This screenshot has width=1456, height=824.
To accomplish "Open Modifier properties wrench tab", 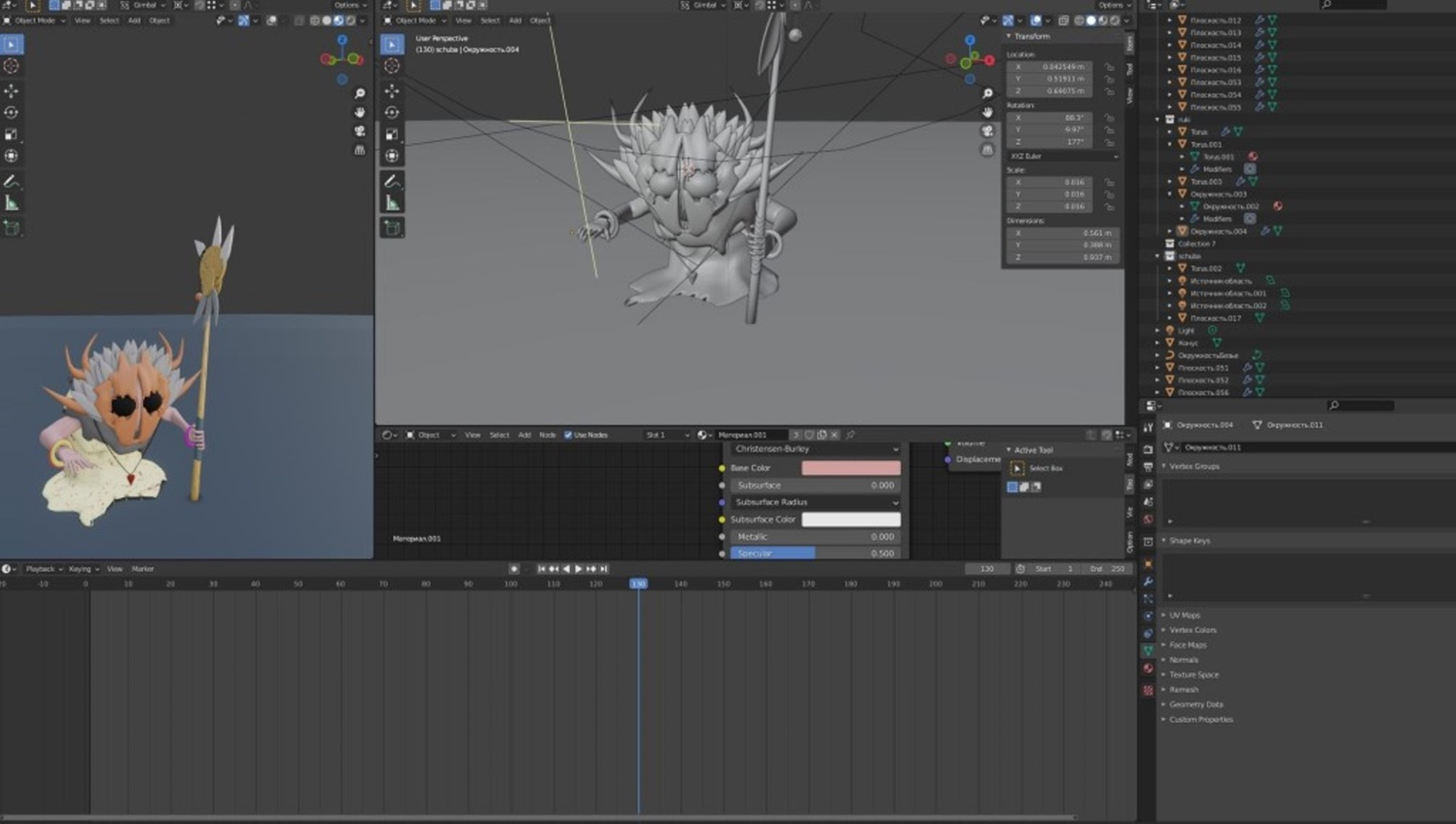I will tap(1148, 582).
